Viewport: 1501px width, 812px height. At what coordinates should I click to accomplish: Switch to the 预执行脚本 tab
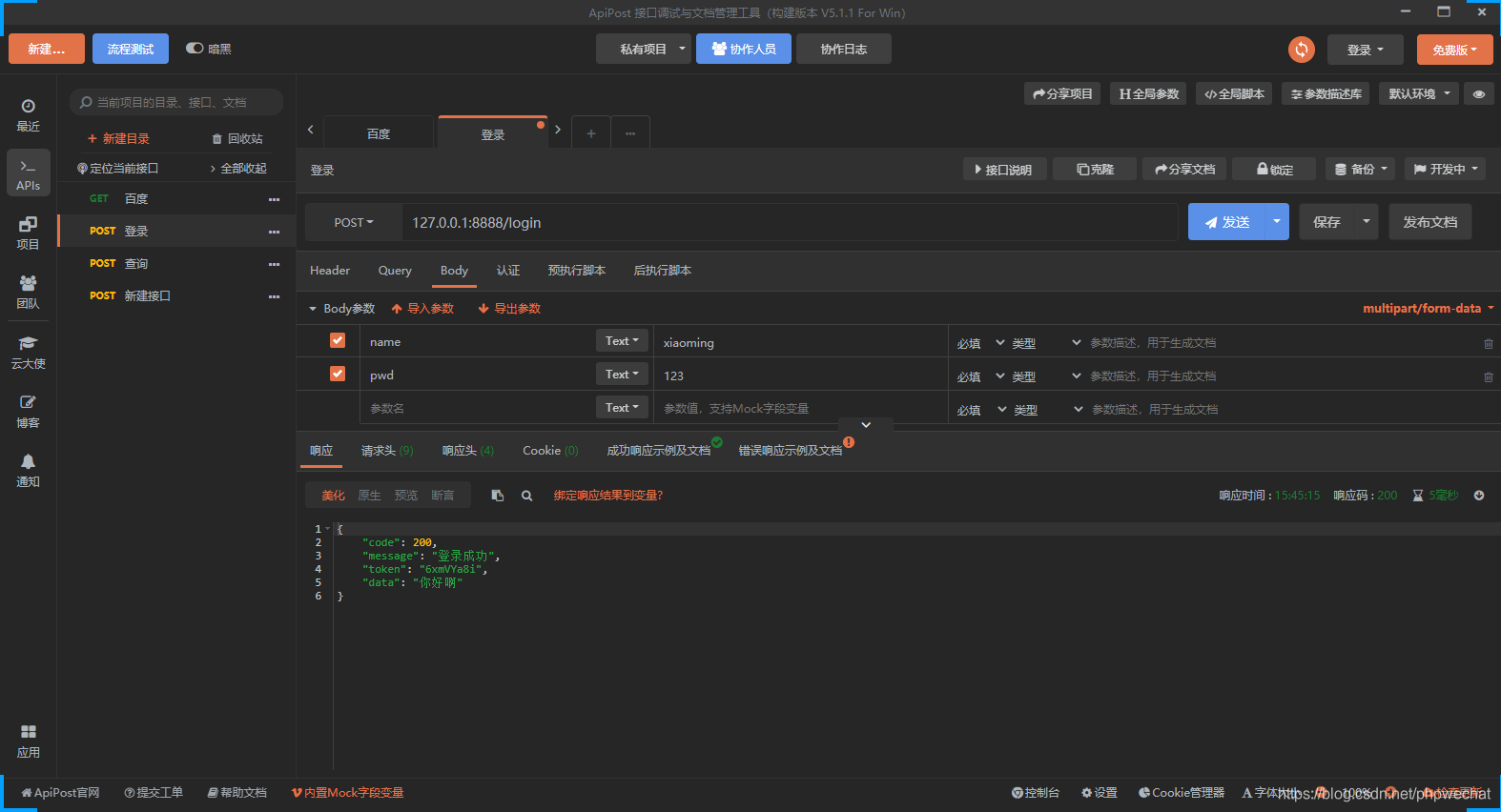click(x=577, y=271)
